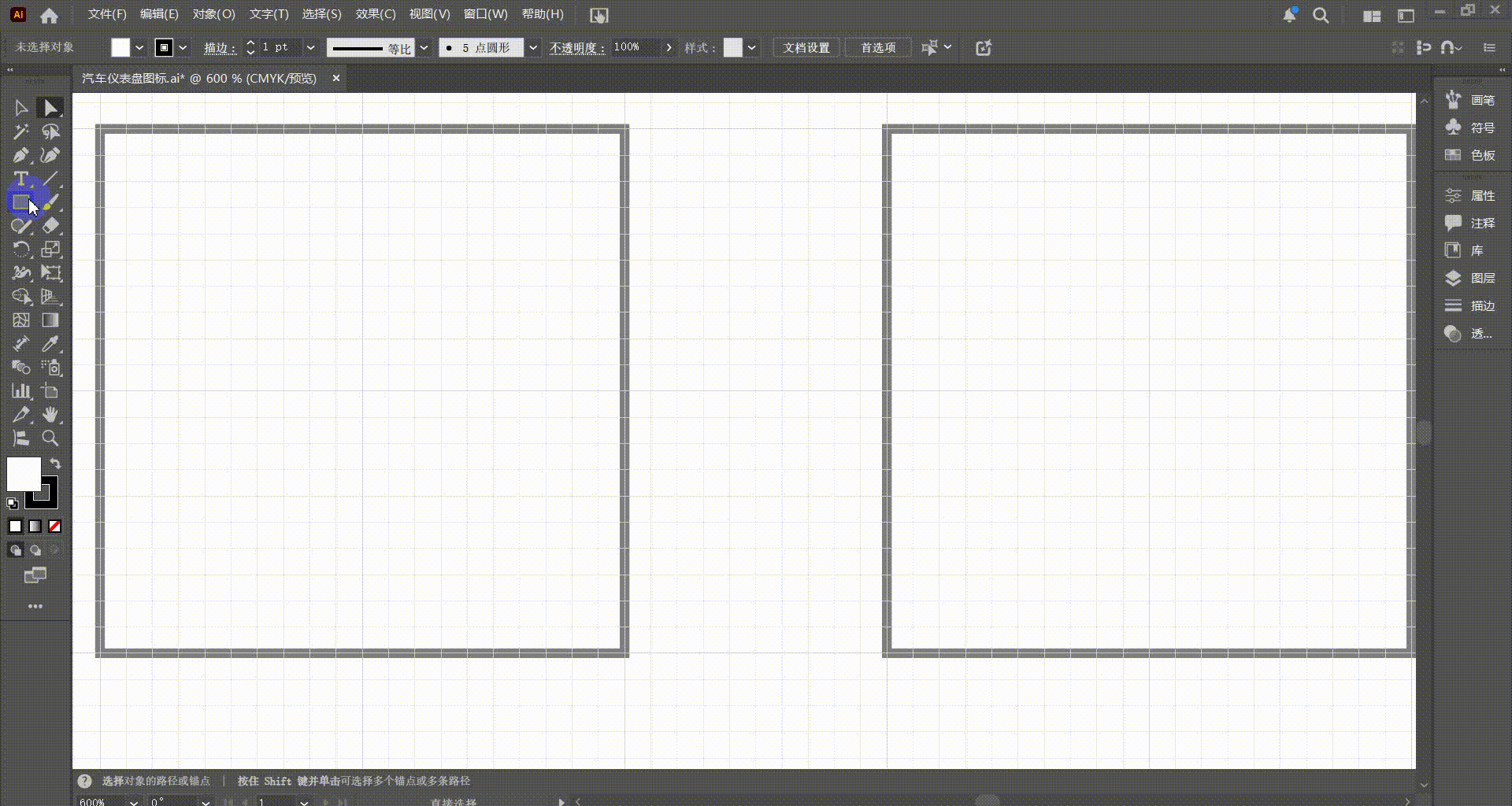Select the Artboard tool
The width and height of the screenshot is (1512, 806).
tap(50, 391)
